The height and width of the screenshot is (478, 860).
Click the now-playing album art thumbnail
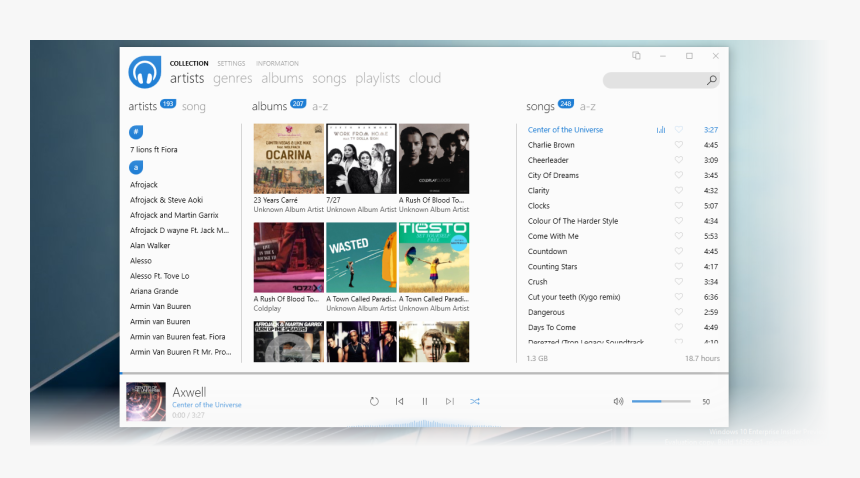click(146, 402)
